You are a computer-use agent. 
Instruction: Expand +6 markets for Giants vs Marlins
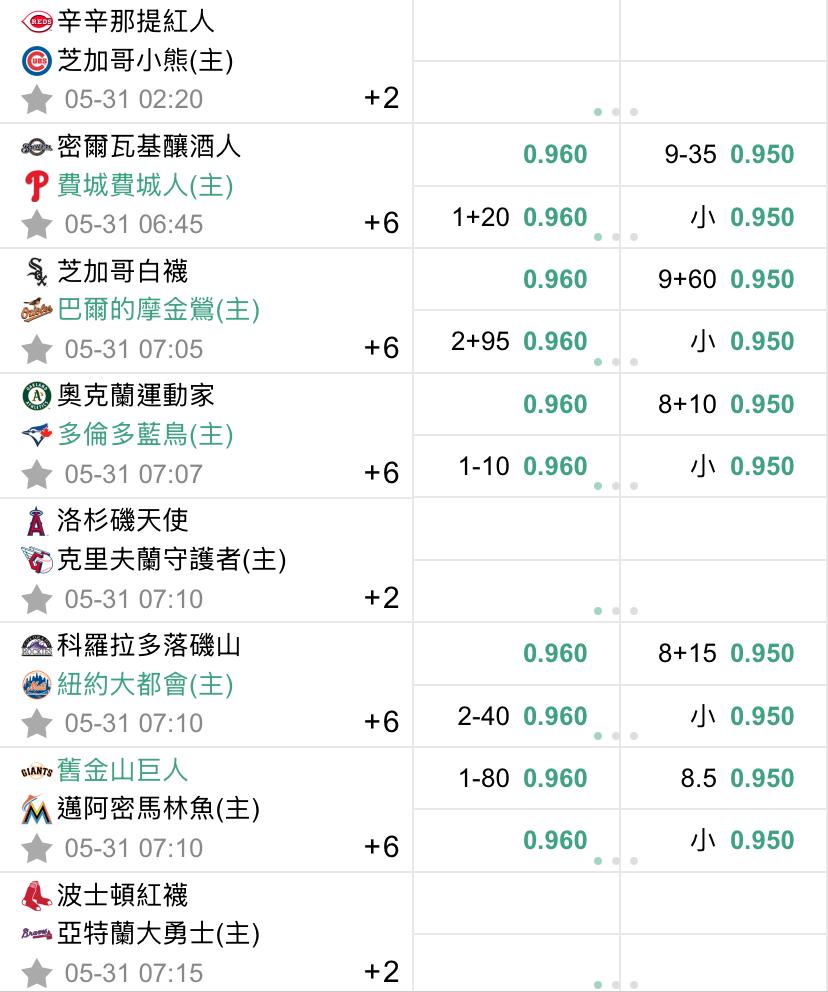[381, 847]
